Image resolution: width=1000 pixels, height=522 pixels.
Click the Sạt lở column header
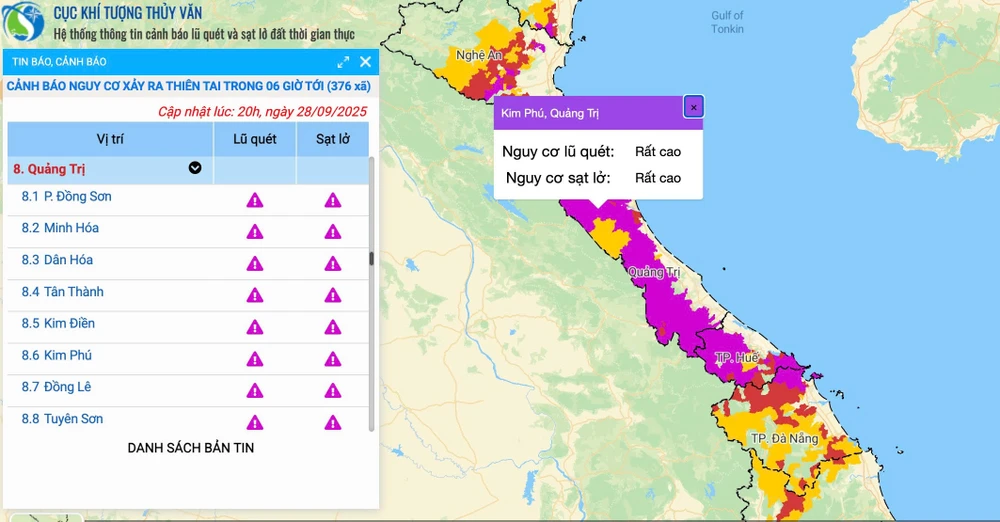(x=332, y=139)
